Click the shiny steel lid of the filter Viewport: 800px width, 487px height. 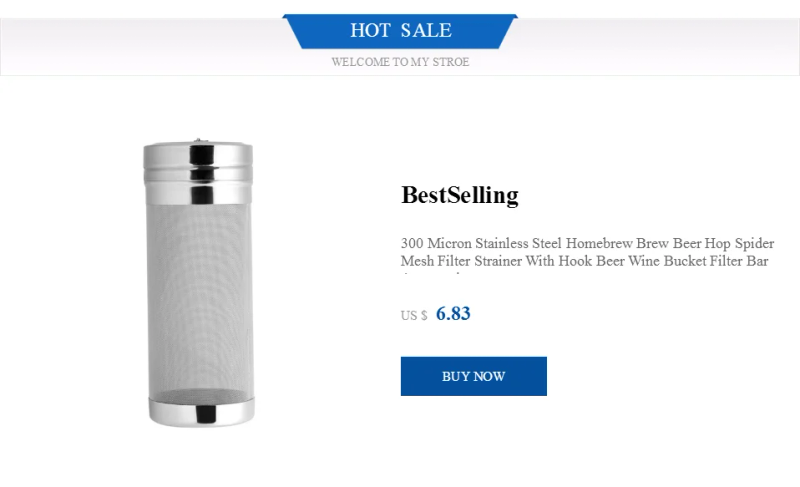click(199, 170)
